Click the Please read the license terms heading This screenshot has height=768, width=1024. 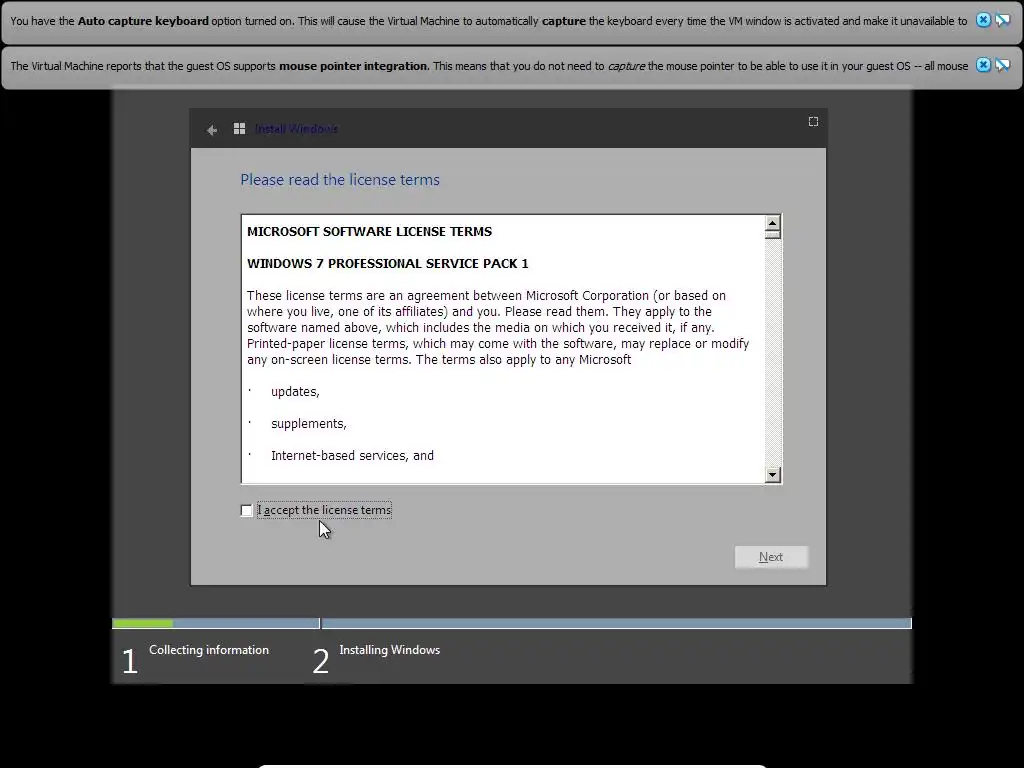[340, 180]
